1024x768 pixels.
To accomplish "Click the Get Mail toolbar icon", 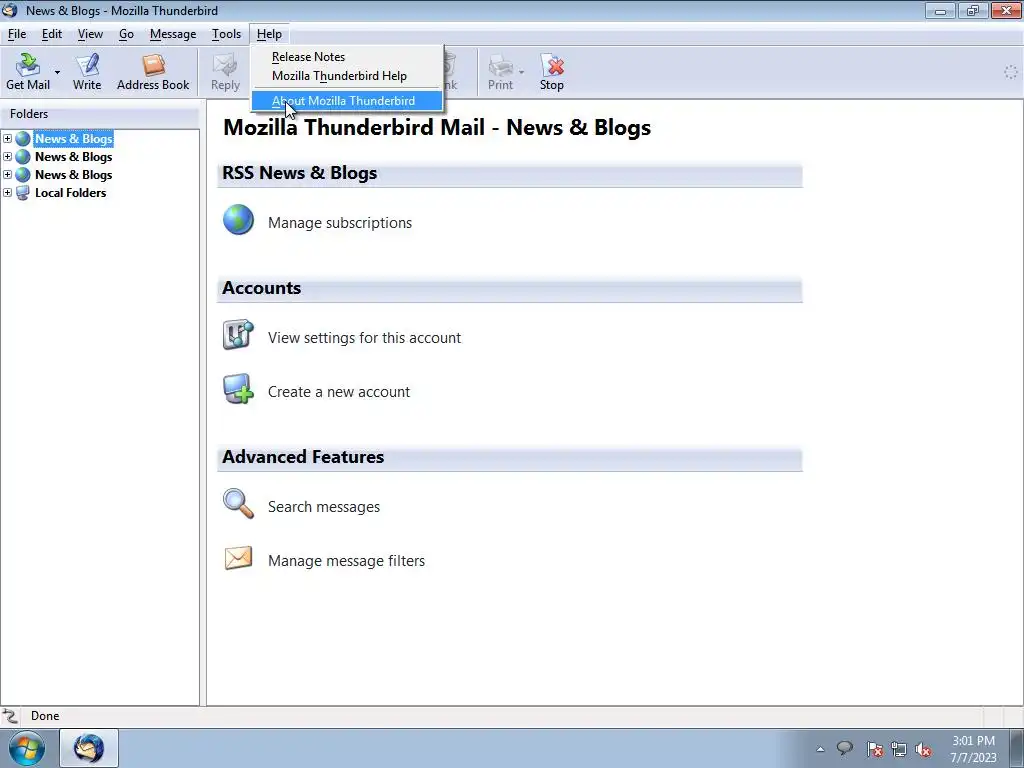I will pos(27,65).
